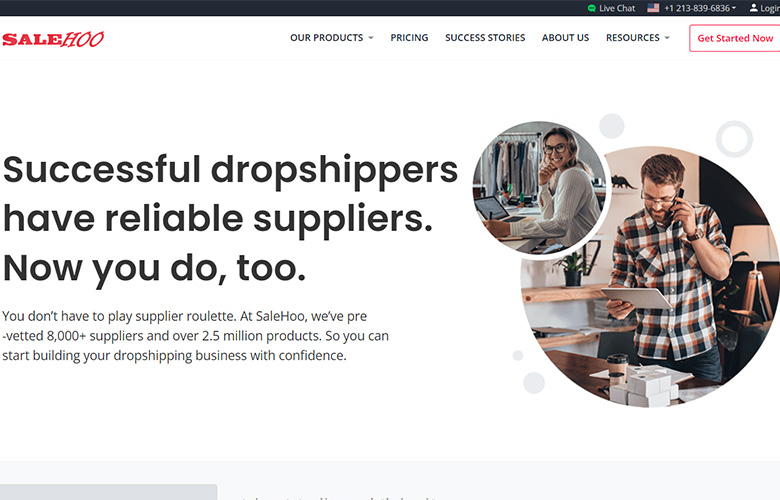Click the Get Started Now button

735,38
